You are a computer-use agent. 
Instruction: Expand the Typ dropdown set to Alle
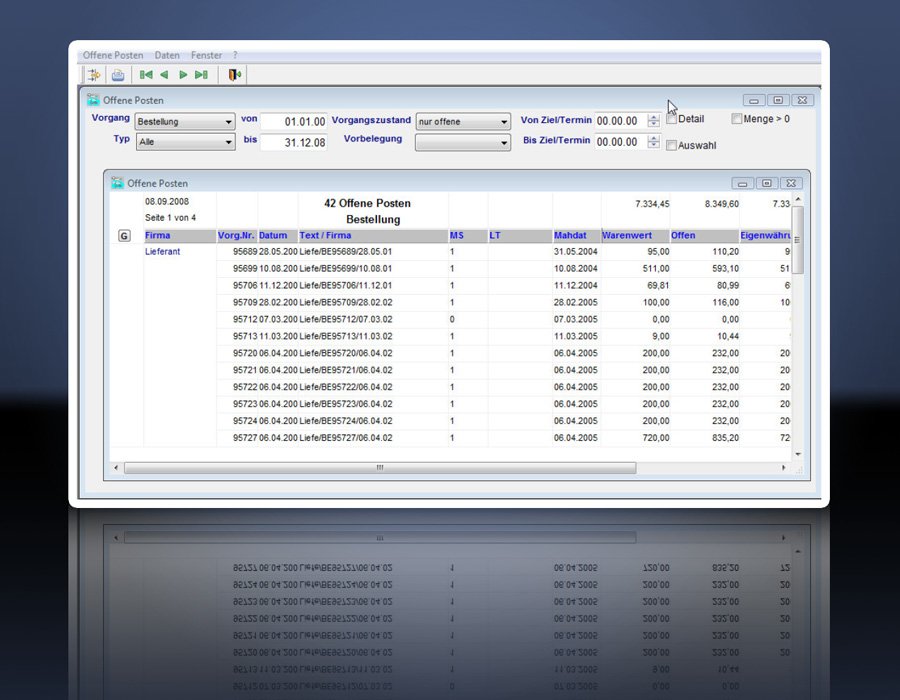coord(185,143)
